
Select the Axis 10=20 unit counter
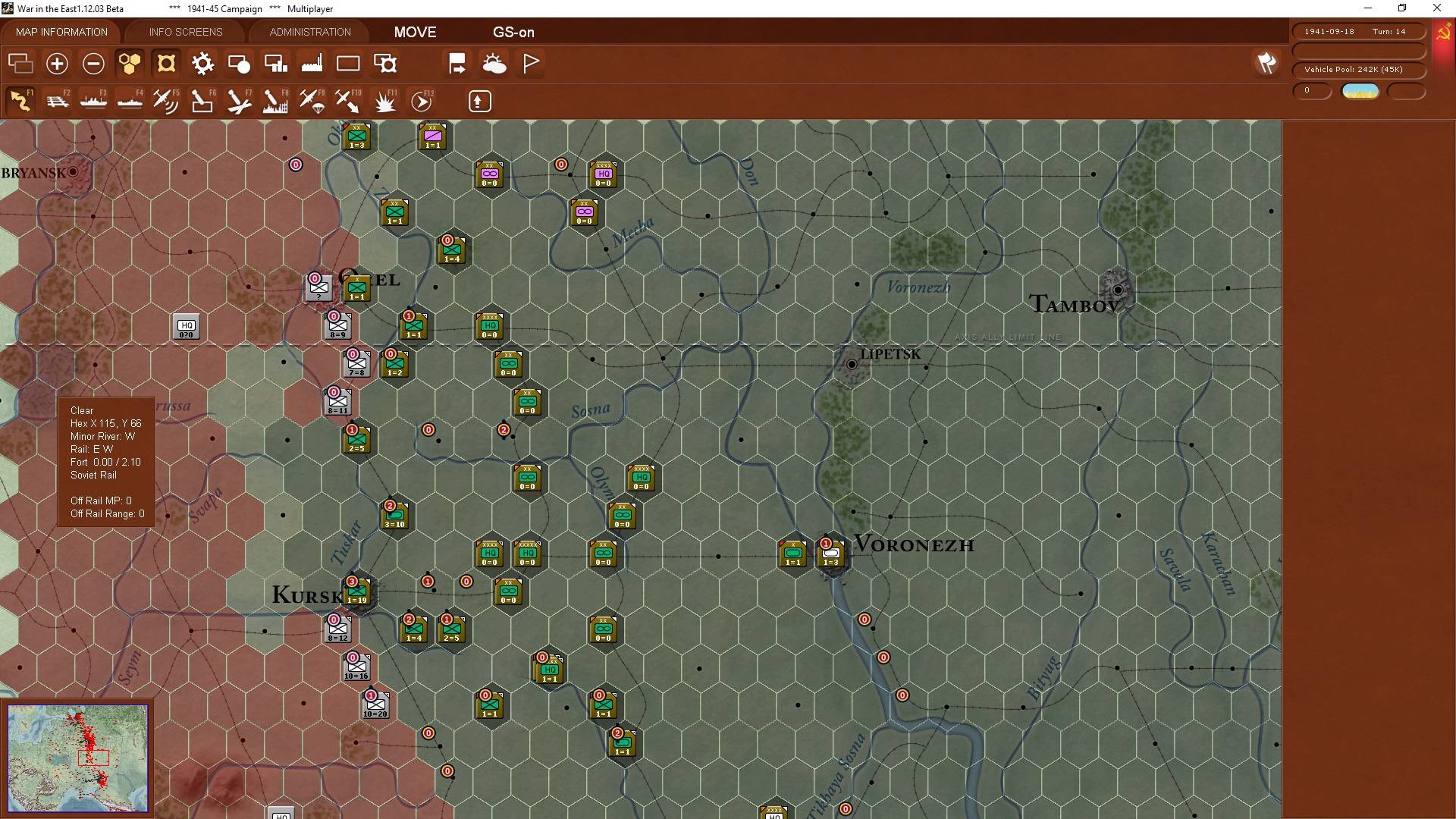375,705
